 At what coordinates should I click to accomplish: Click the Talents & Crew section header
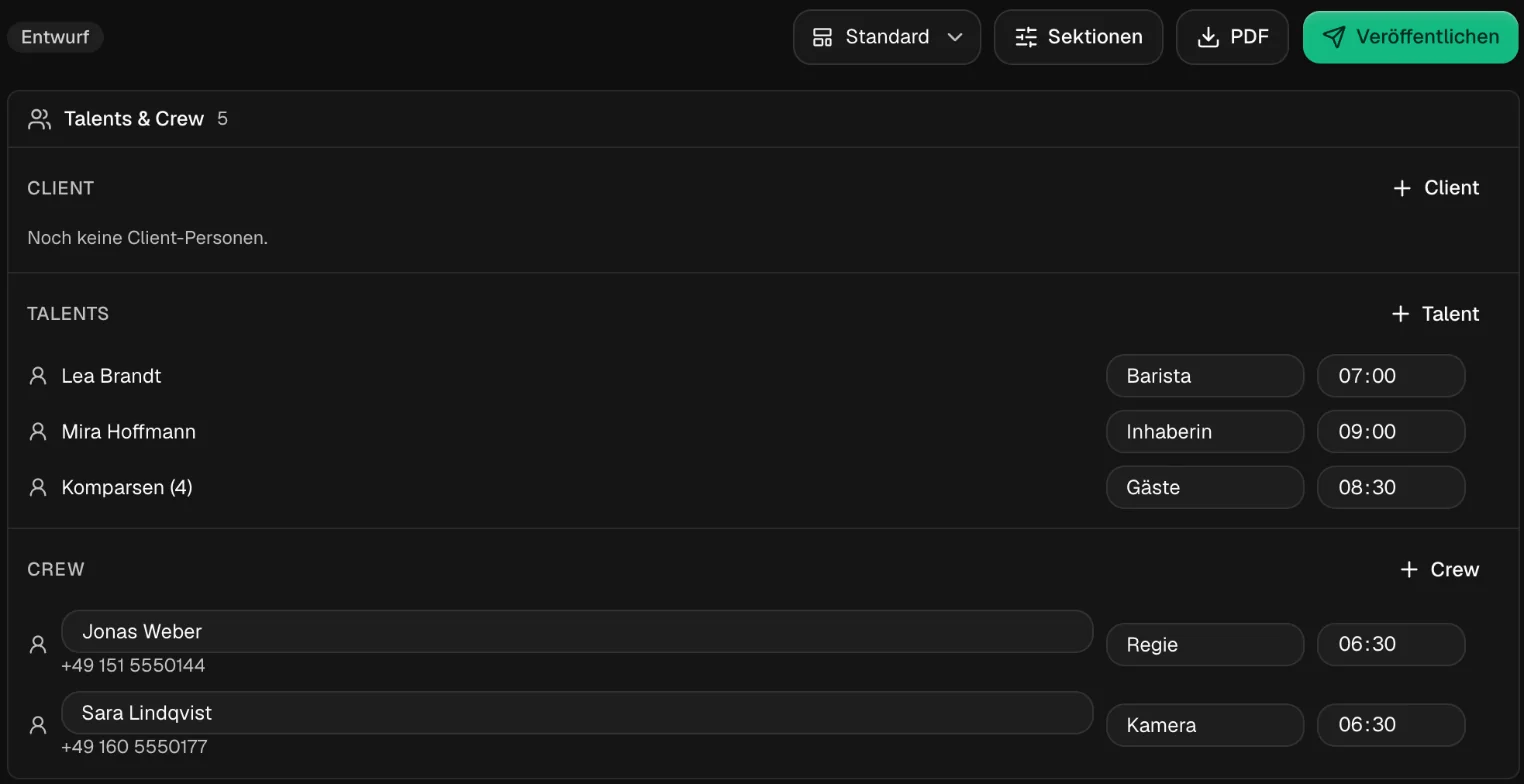click(763, 119)
